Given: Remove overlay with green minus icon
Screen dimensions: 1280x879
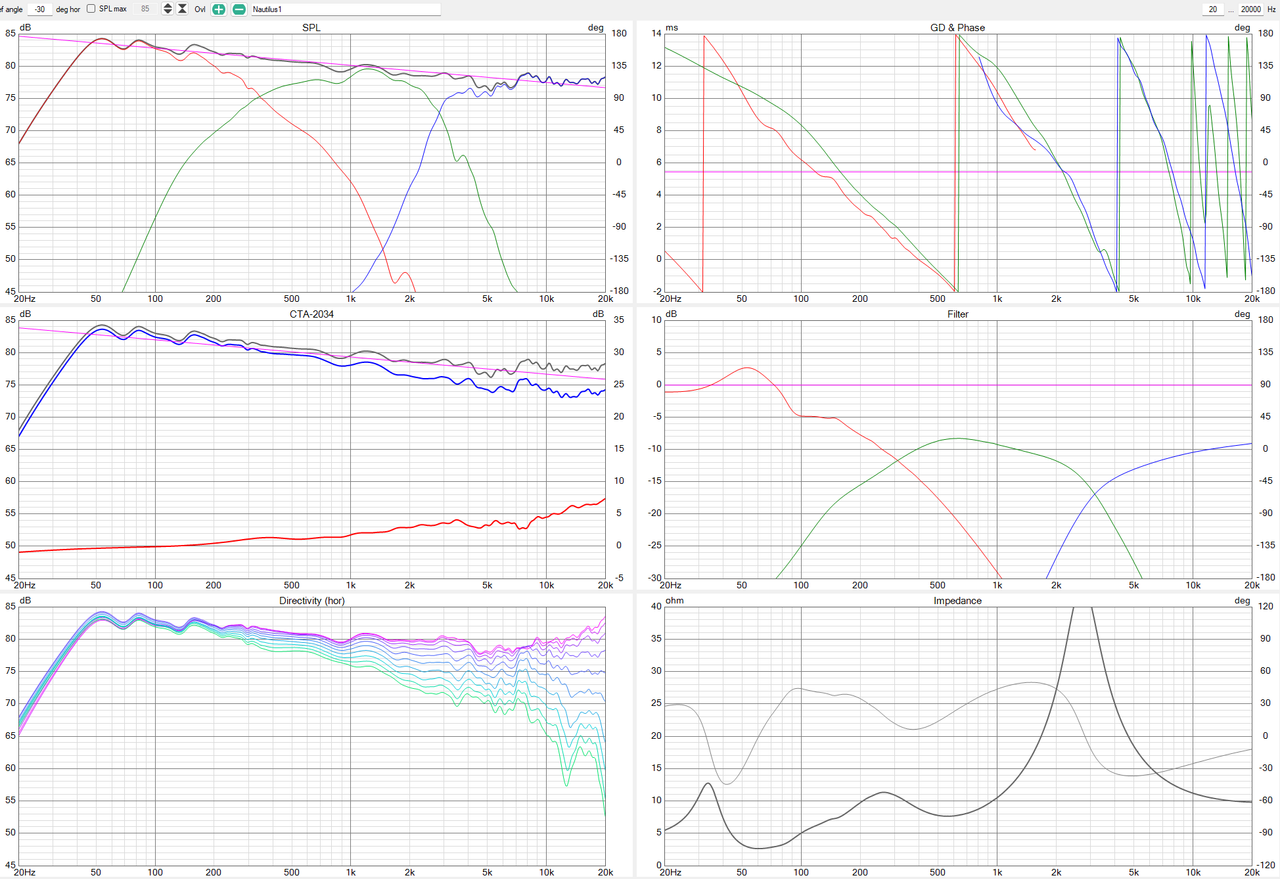Looking at the screenshot, I should (x=239, y=9).
